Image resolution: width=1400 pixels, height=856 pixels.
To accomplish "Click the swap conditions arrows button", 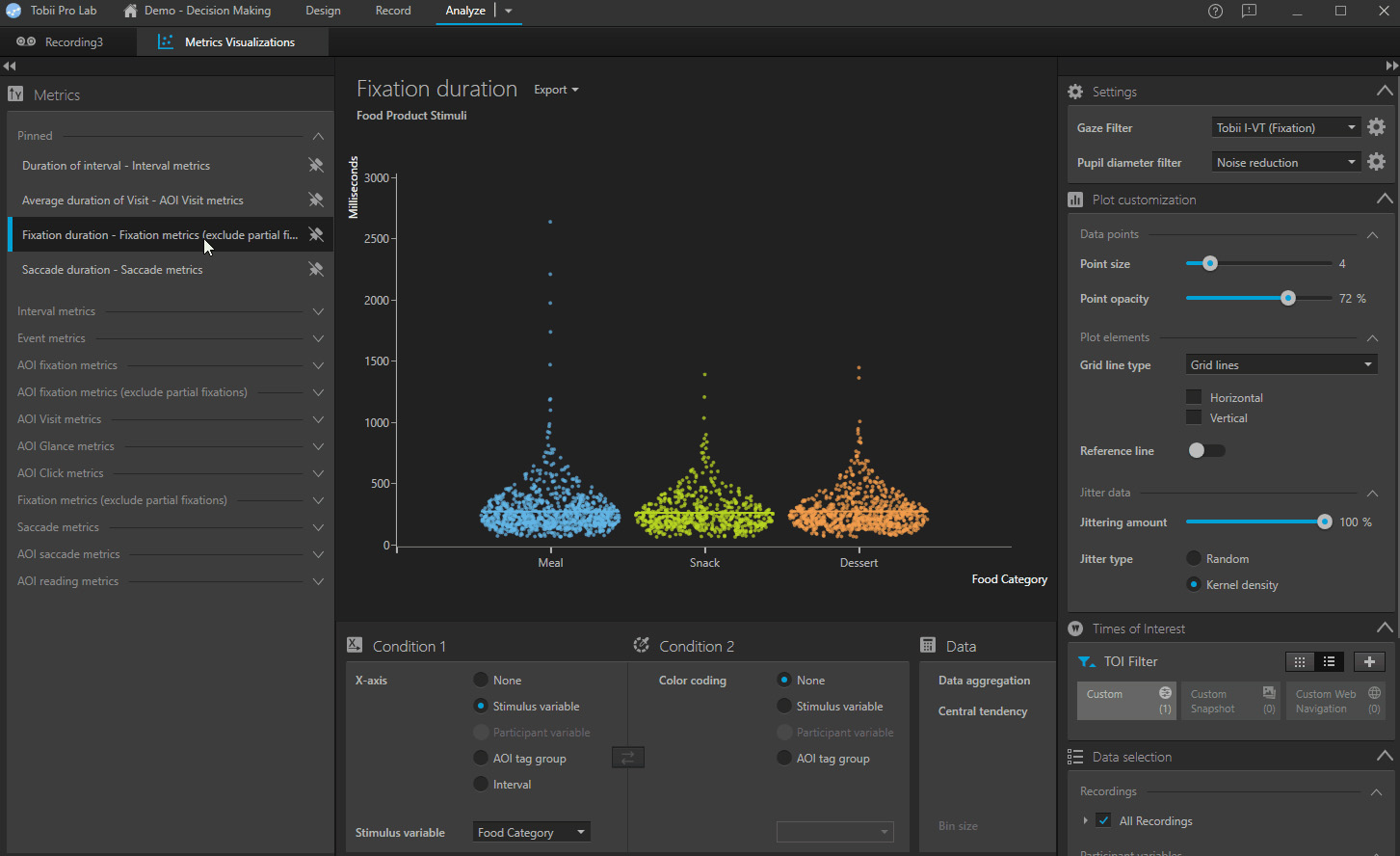I will point(627,758).
